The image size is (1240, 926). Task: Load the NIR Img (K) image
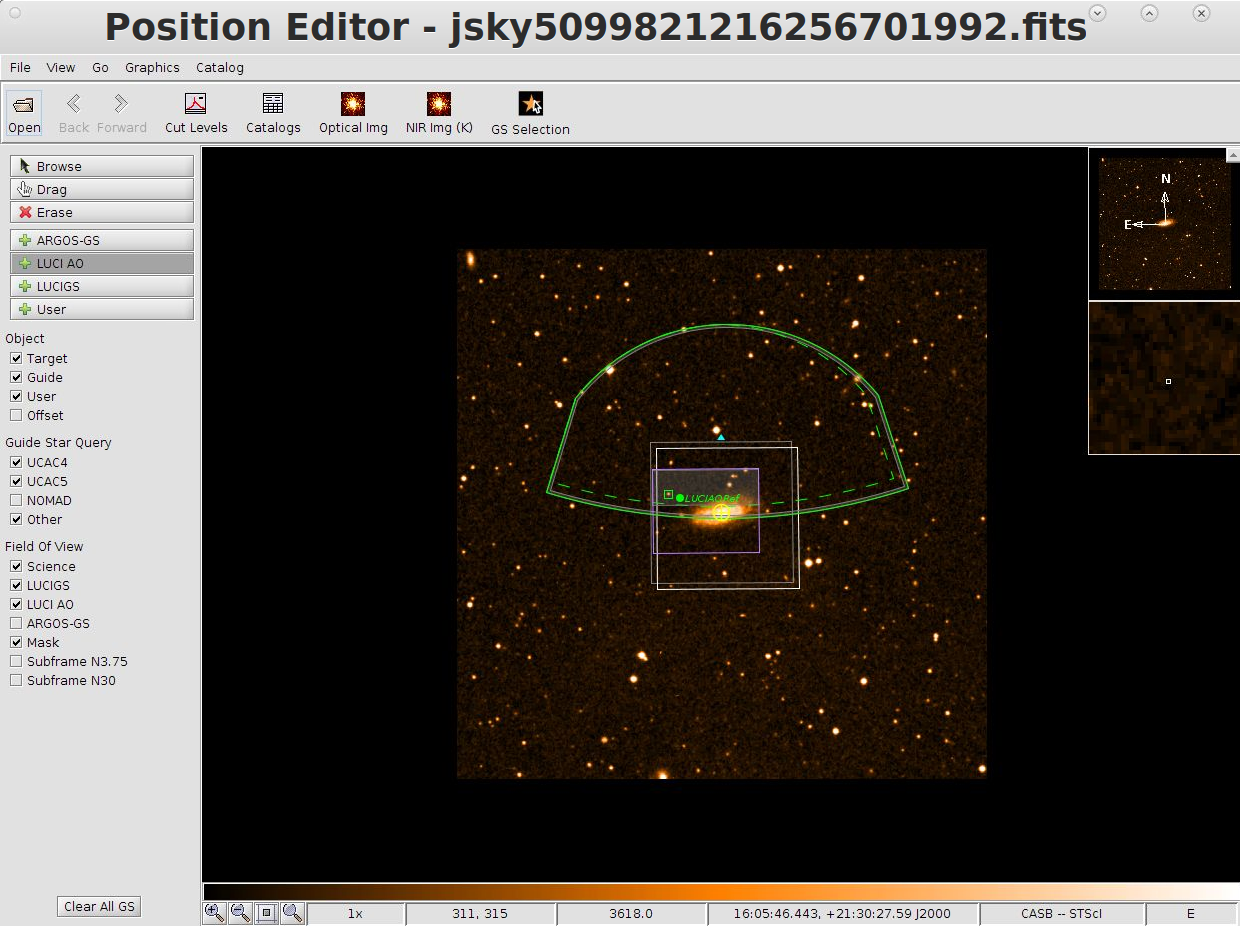pos(439,113)
